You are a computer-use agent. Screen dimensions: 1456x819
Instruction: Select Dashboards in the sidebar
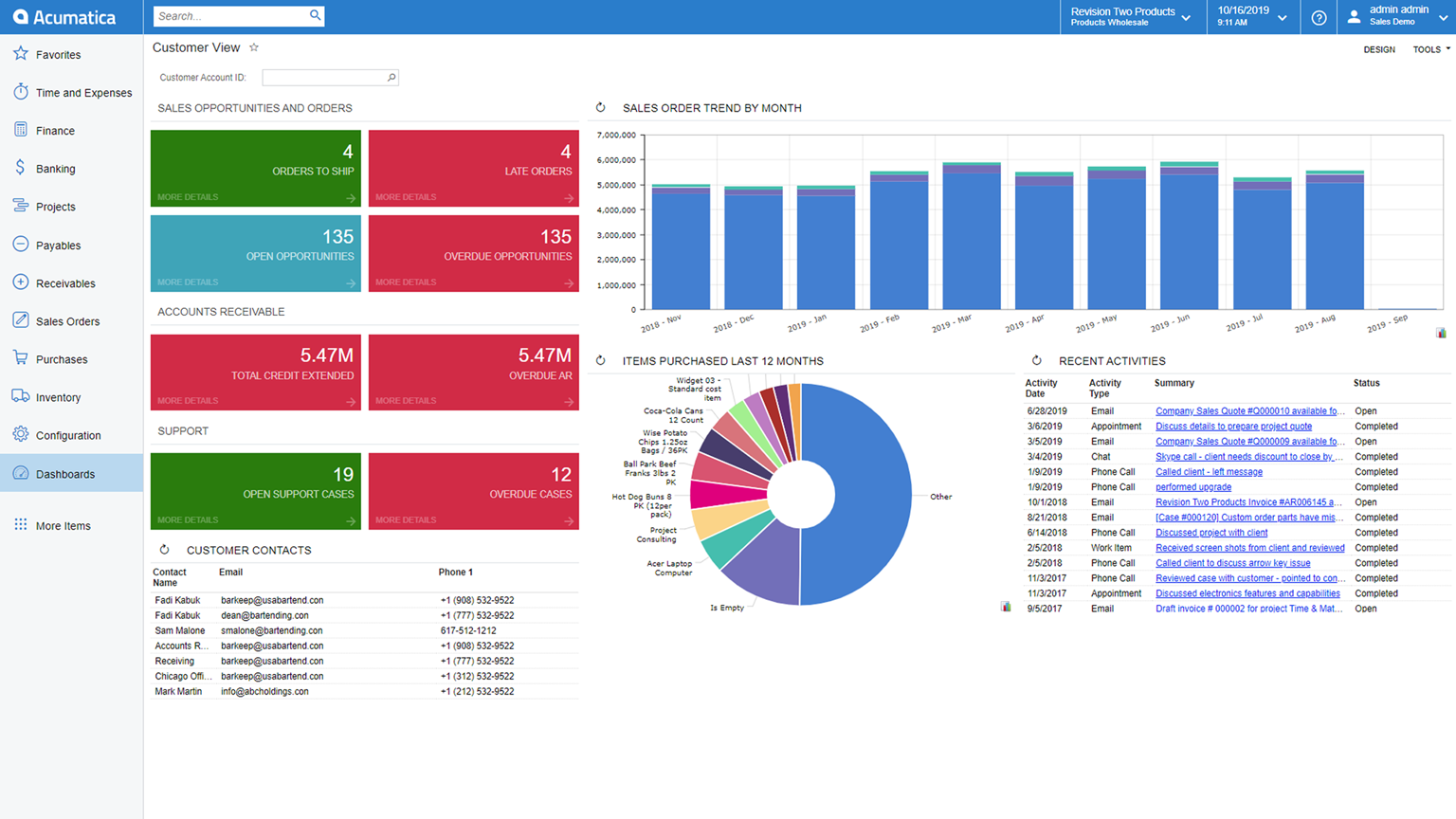[65, 473]
